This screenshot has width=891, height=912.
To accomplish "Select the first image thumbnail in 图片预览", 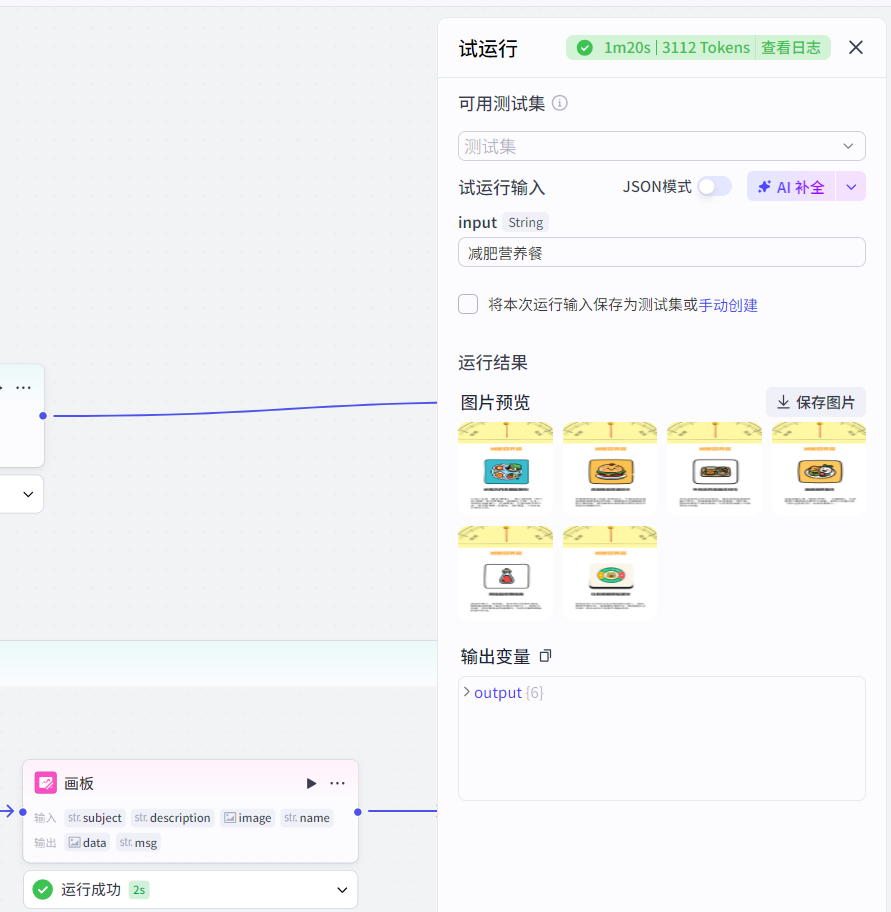I will pyautogui.click(x=505, y=466).
